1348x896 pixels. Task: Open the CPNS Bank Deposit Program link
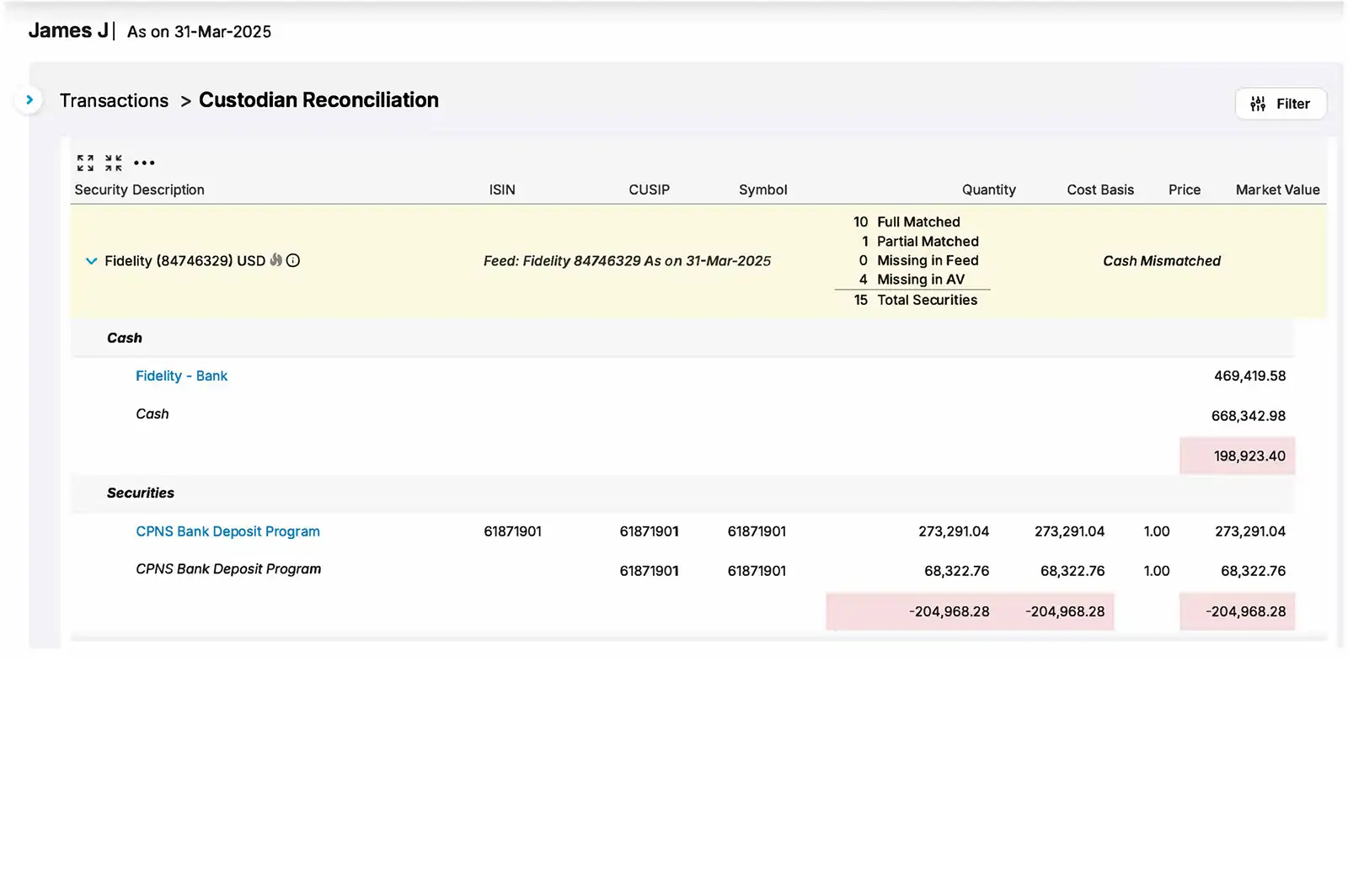pyautogui.click(x=227, y=531)
